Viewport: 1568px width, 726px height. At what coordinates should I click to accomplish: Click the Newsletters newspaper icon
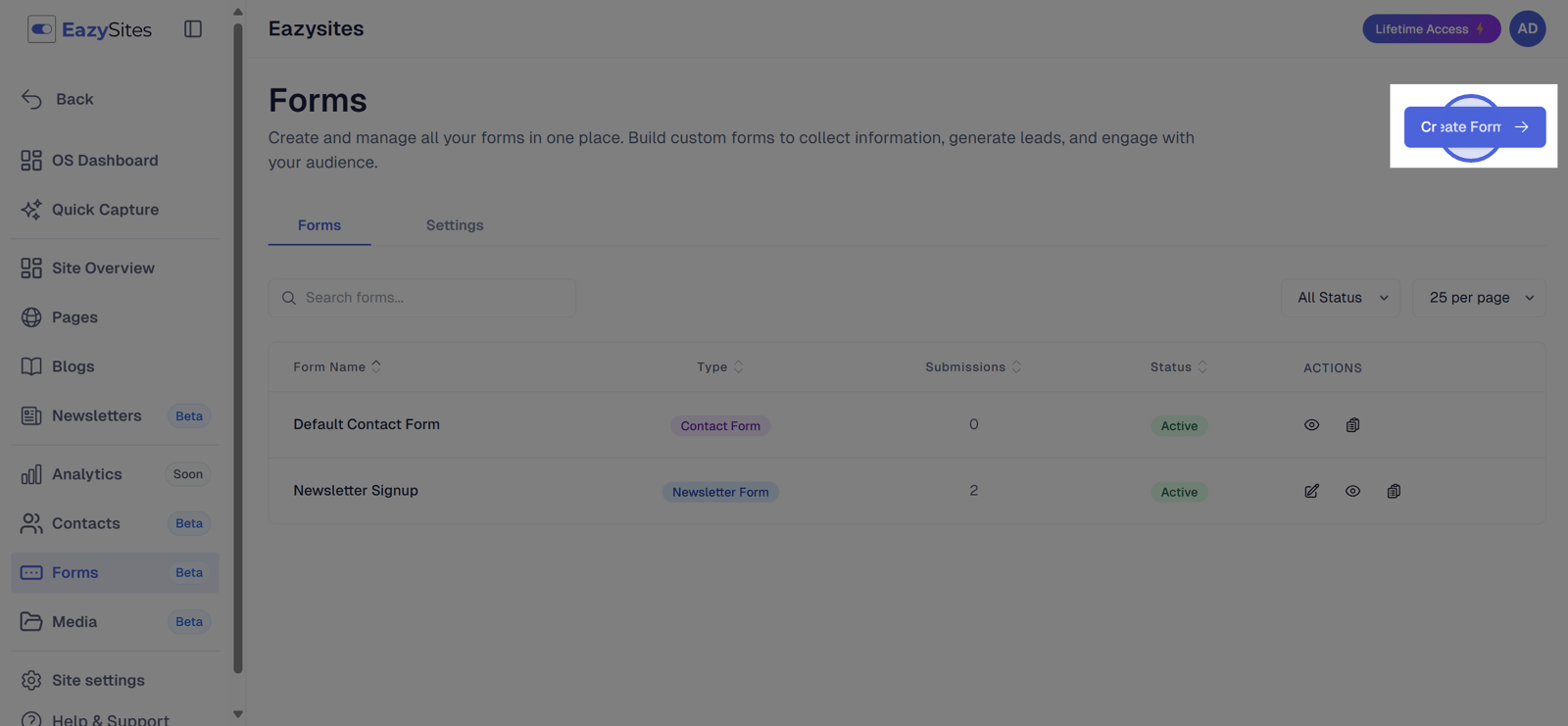point(31,415)
